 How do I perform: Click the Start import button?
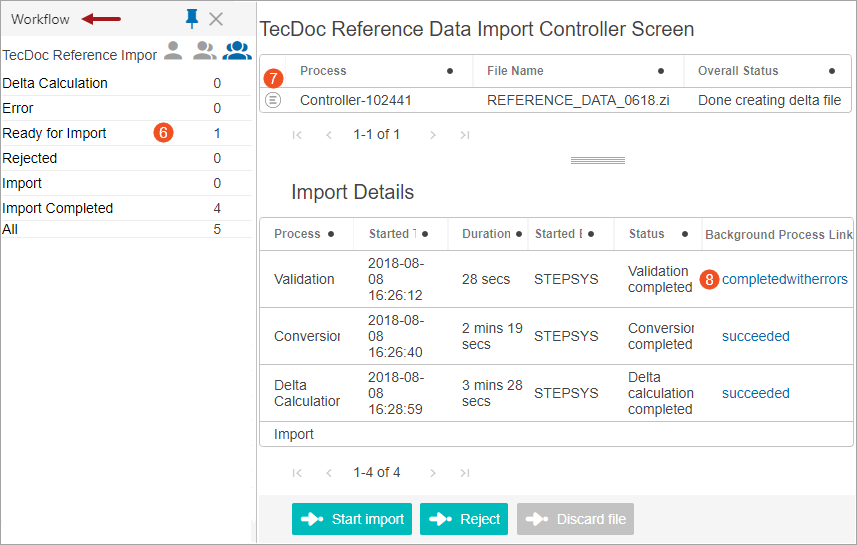[x=352, y=519]
